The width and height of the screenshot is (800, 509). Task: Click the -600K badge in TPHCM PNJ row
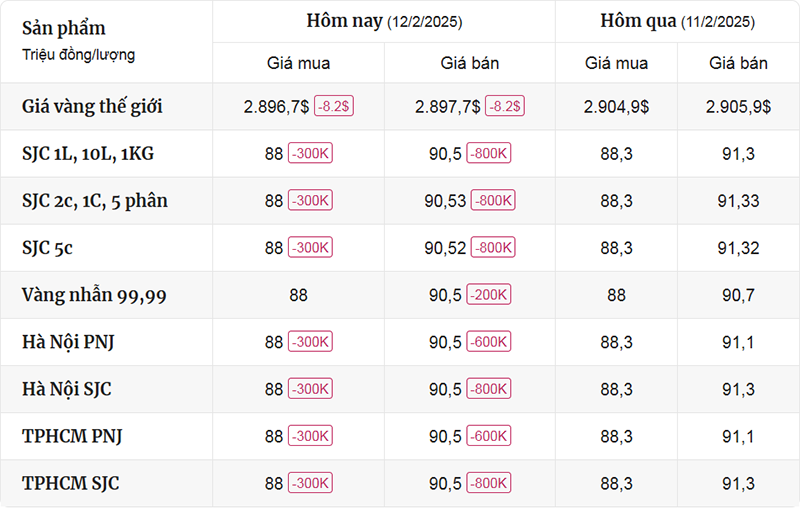(489, 436)
